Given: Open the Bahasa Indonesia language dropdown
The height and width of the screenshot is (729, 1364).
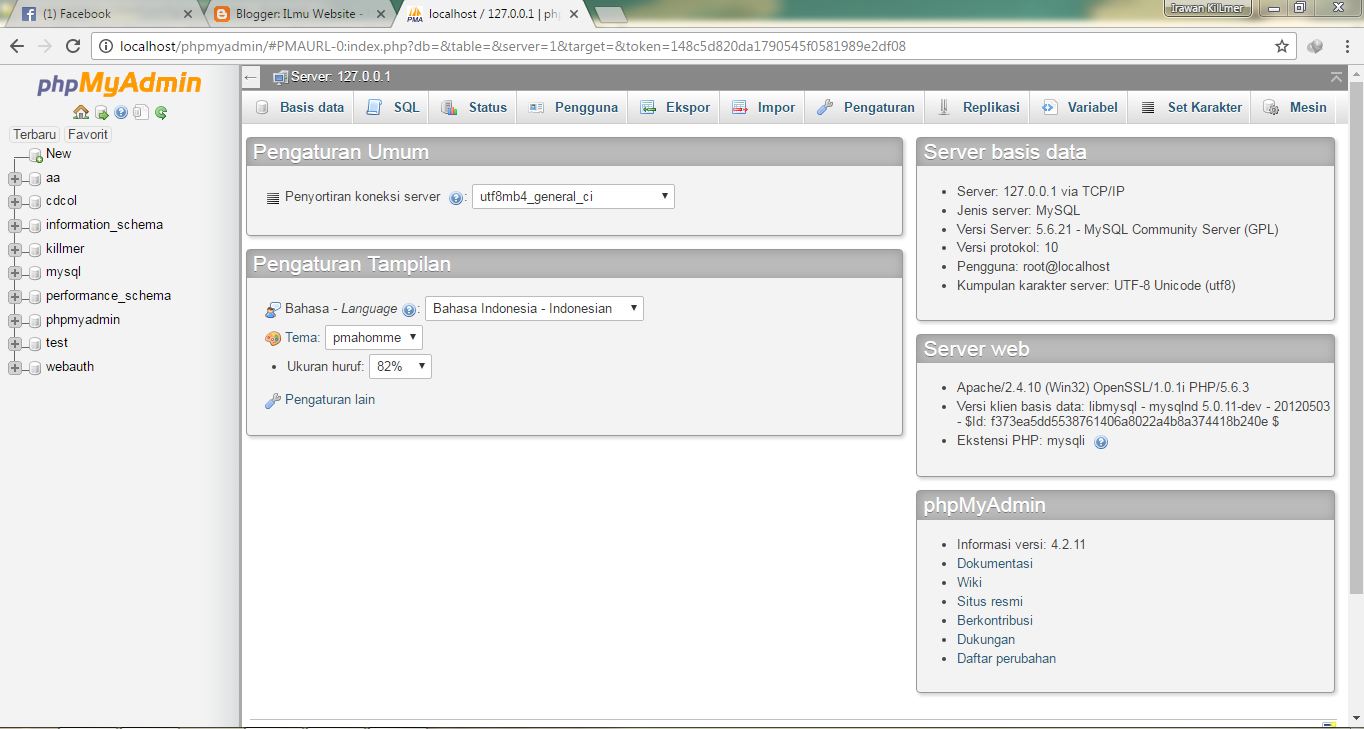Looking at the screenshot, I should (534, 309).
